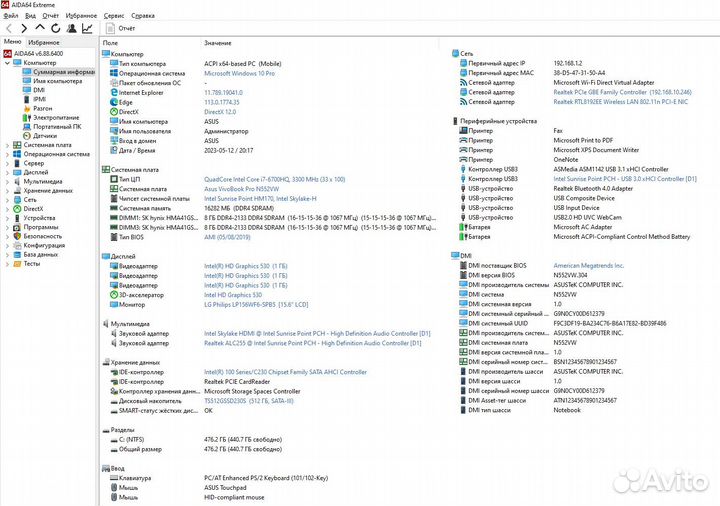Click the Устройства sidebar icon

[x=17, y=218]
